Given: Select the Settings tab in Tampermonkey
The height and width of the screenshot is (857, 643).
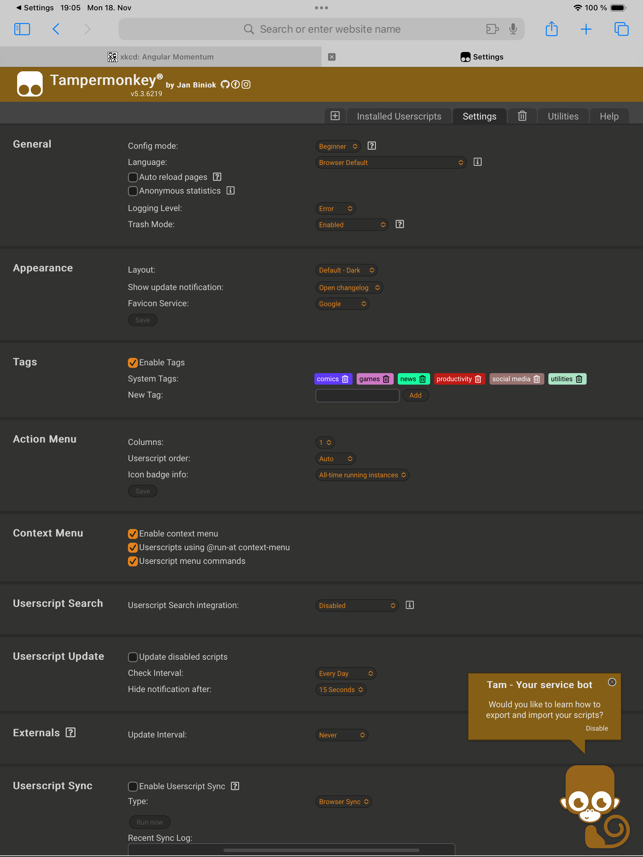Looking at the screenshot, I should [480, 116].
